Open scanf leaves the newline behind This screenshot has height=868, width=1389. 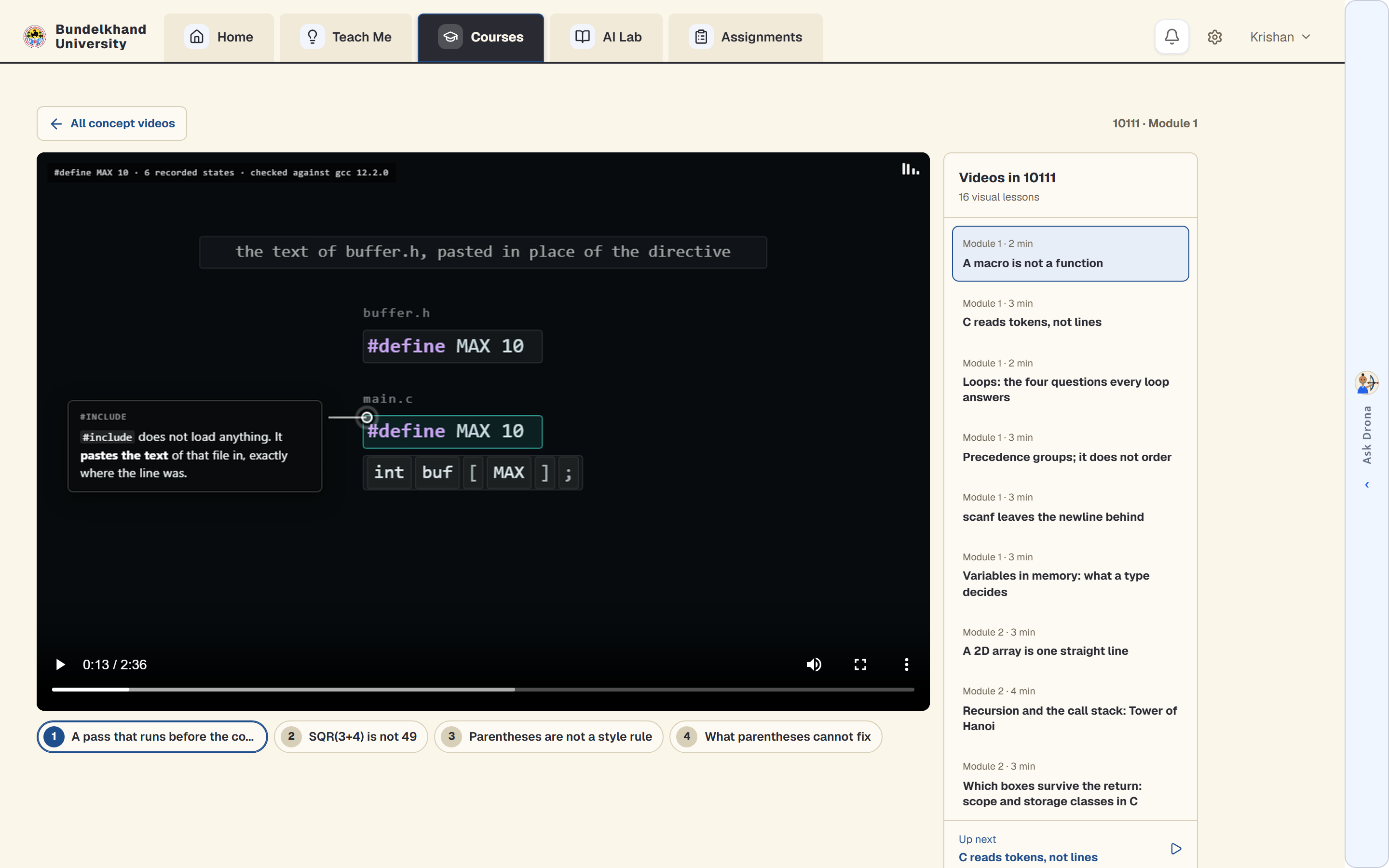(1070, 507)
